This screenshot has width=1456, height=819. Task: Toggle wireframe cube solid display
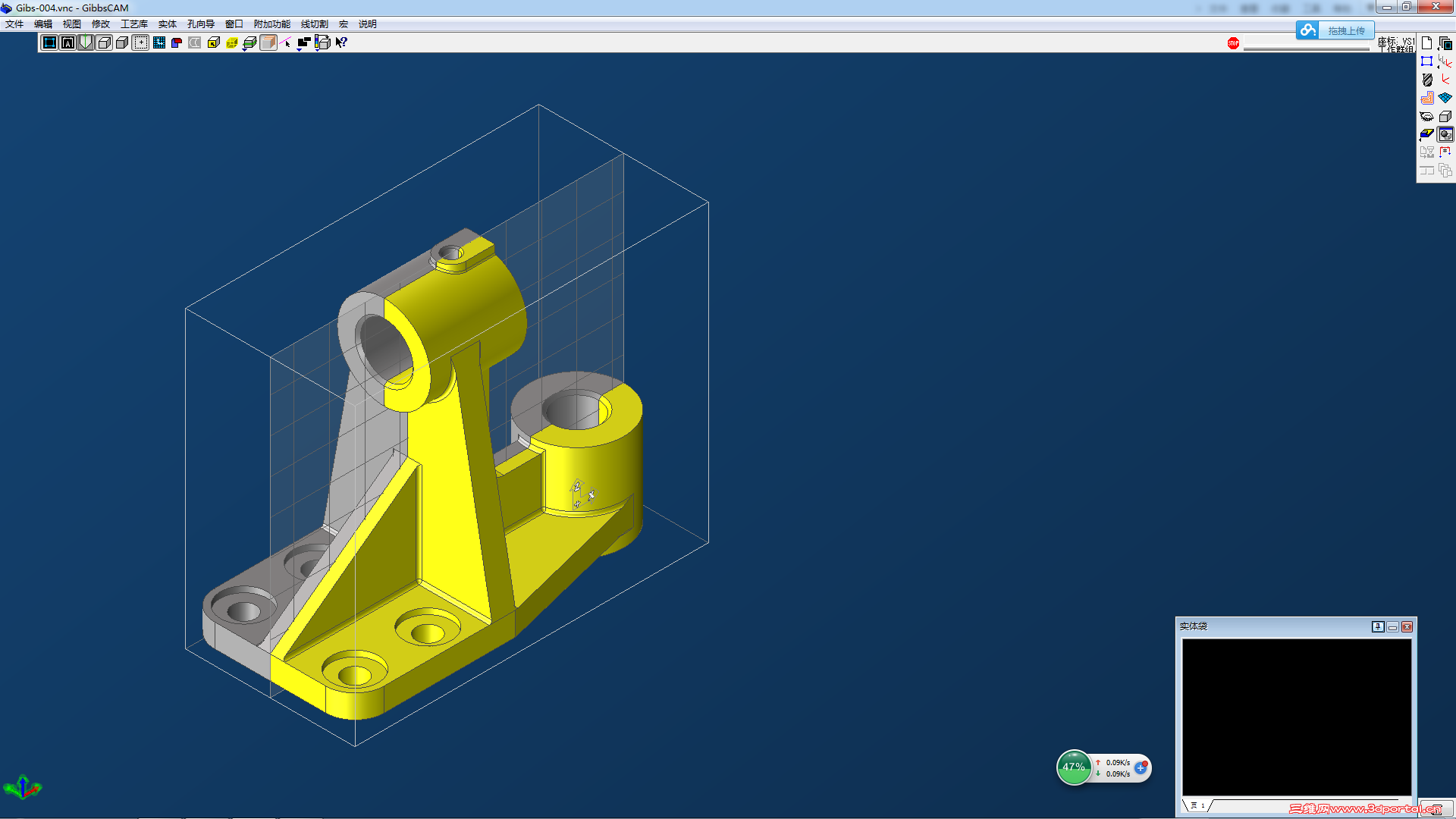(104, 42)
